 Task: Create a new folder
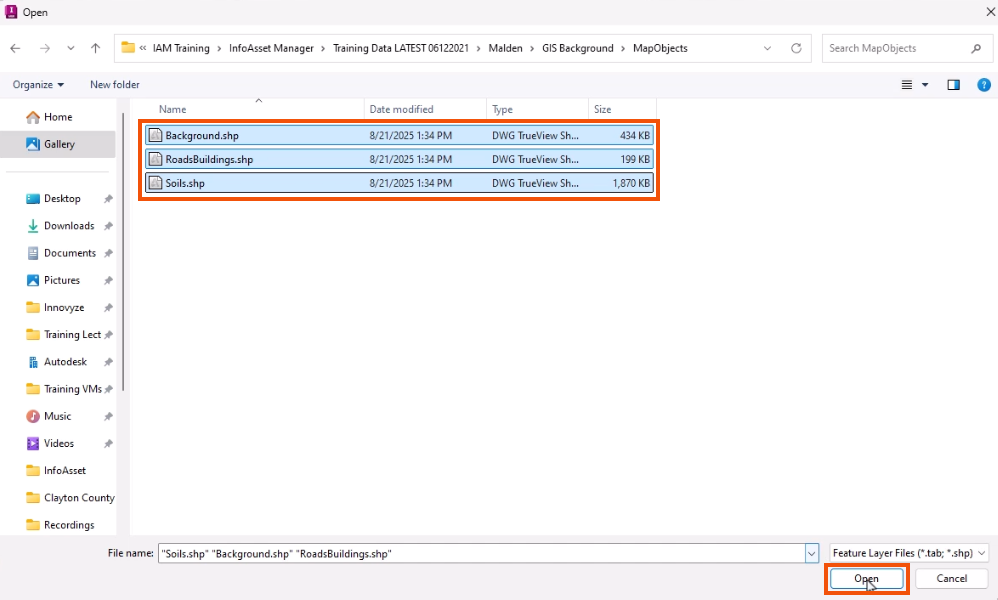point(114,85)
